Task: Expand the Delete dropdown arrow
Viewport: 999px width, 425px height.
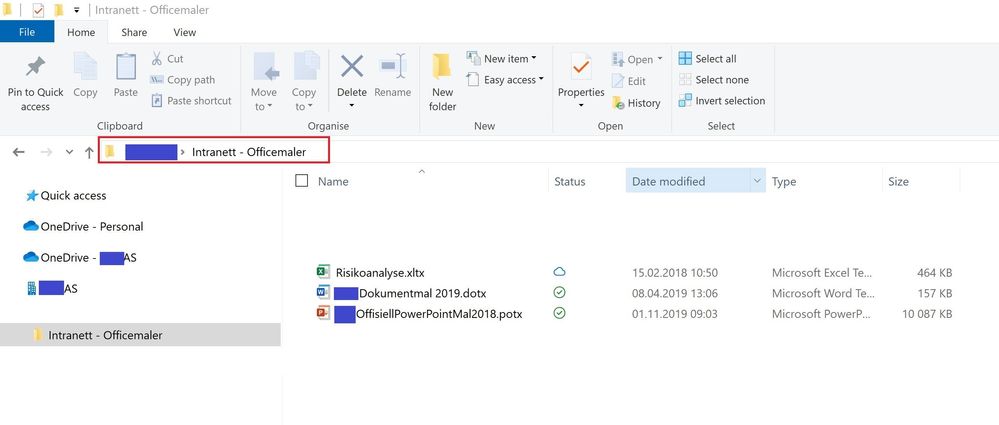Action: [x=352, y=106]
